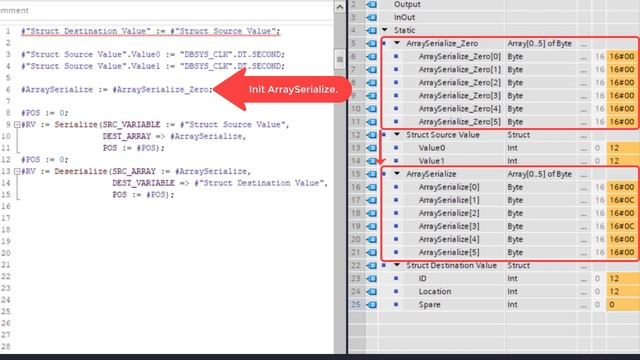Click the Spare member name cell

[x=429, y=305]
